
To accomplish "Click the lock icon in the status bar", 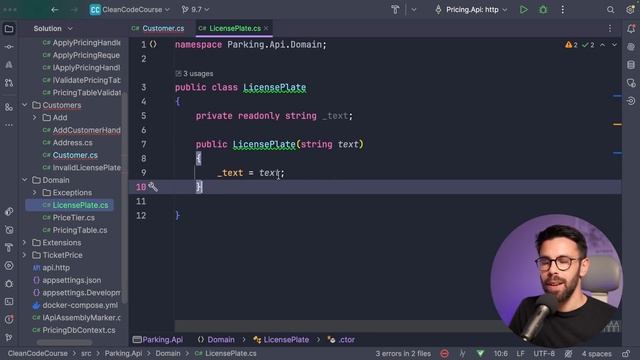I will [x=626, y=353].
